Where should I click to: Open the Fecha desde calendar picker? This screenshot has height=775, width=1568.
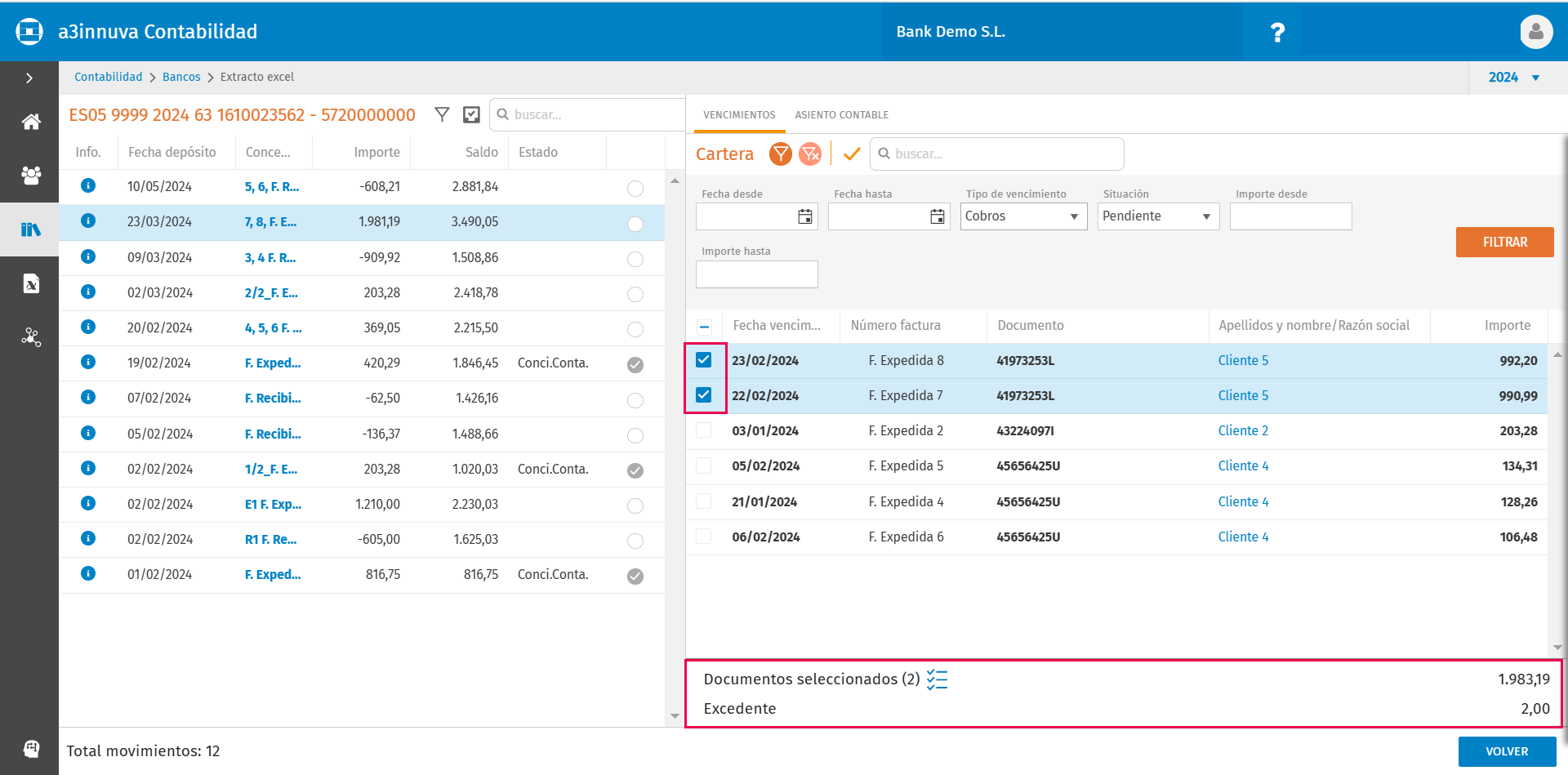point(805,216)
